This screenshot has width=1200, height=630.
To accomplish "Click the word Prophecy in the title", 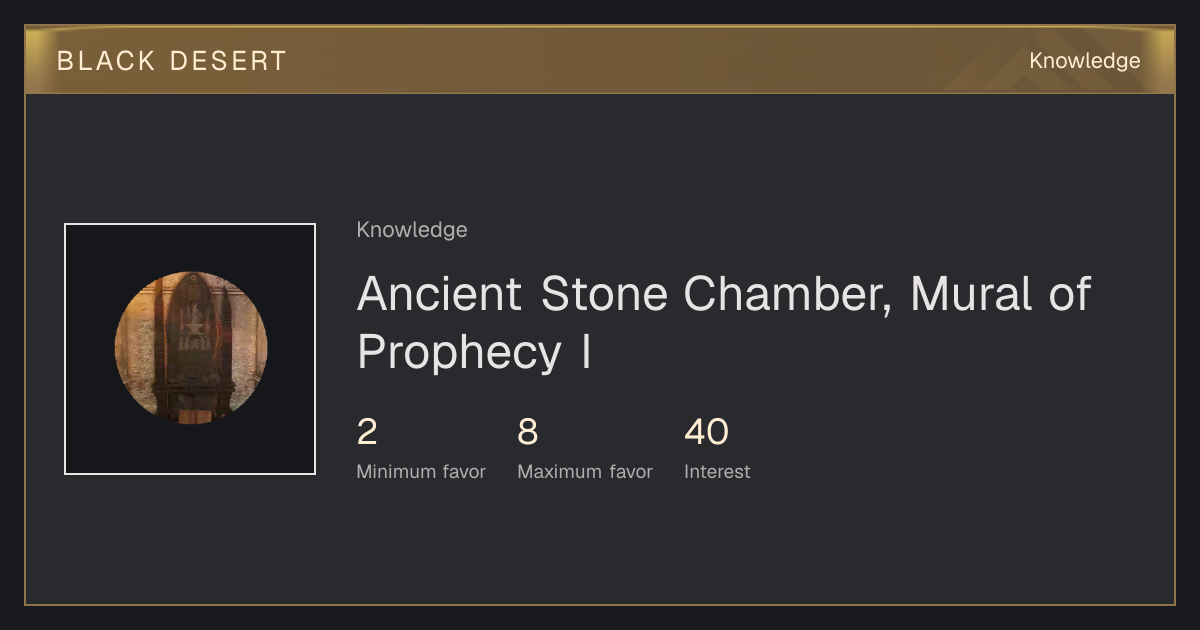I will [459, 353].
